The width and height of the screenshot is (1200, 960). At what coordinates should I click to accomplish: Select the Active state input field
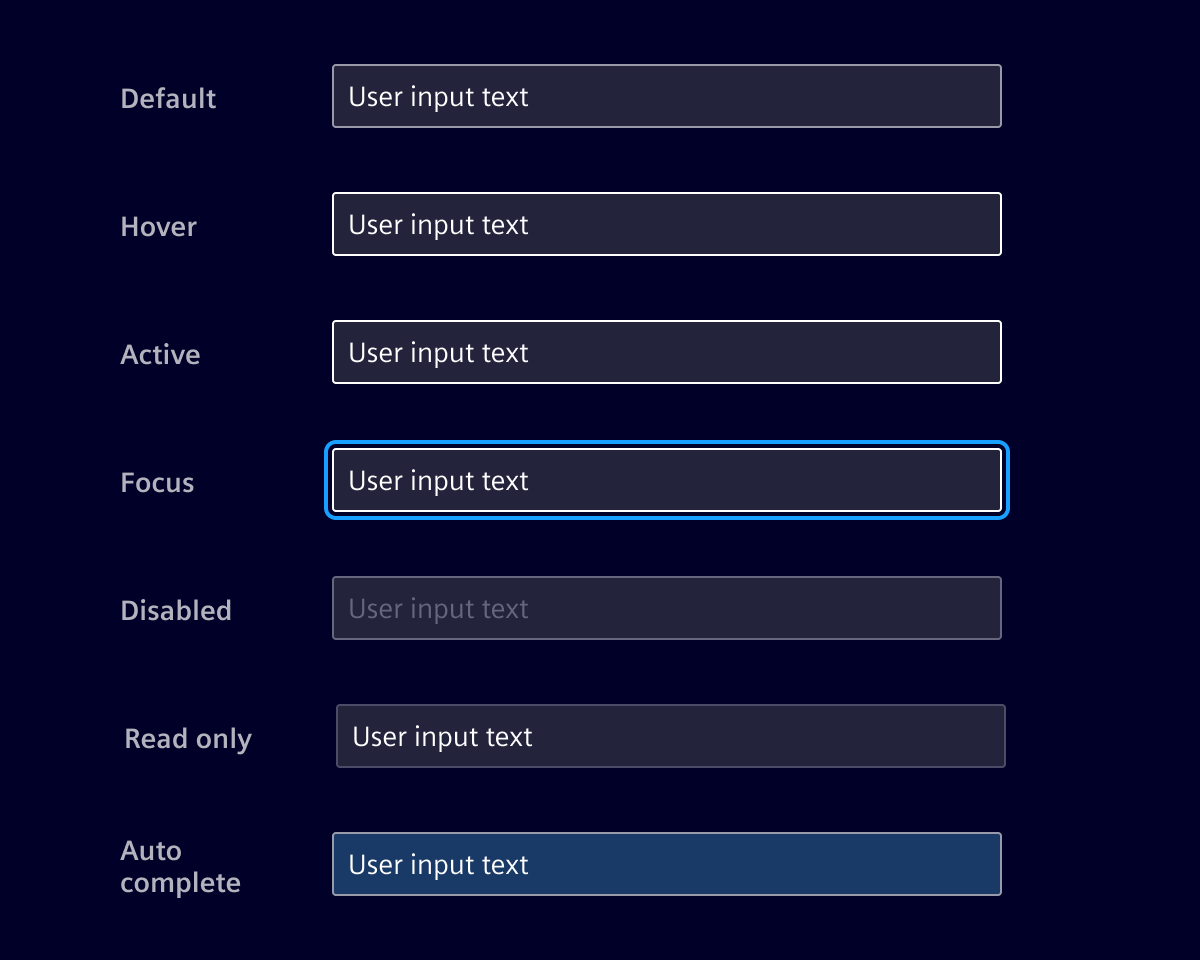point(667,352)
